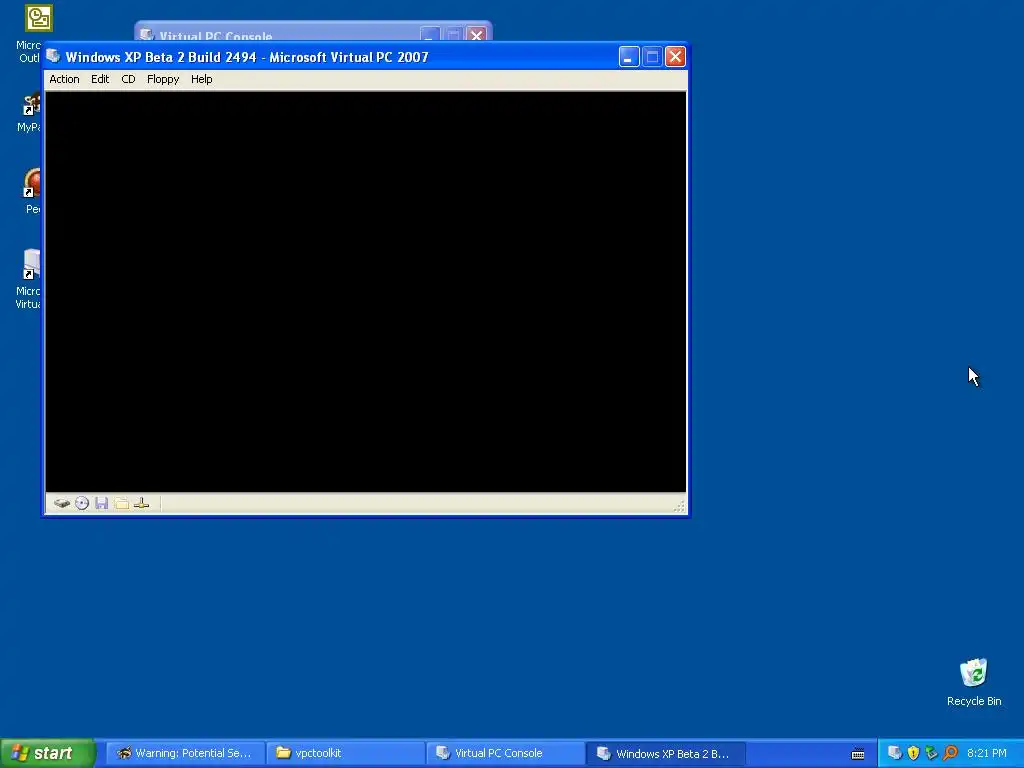Open the Start menu
1024x768 pixels.
[47, 754]
